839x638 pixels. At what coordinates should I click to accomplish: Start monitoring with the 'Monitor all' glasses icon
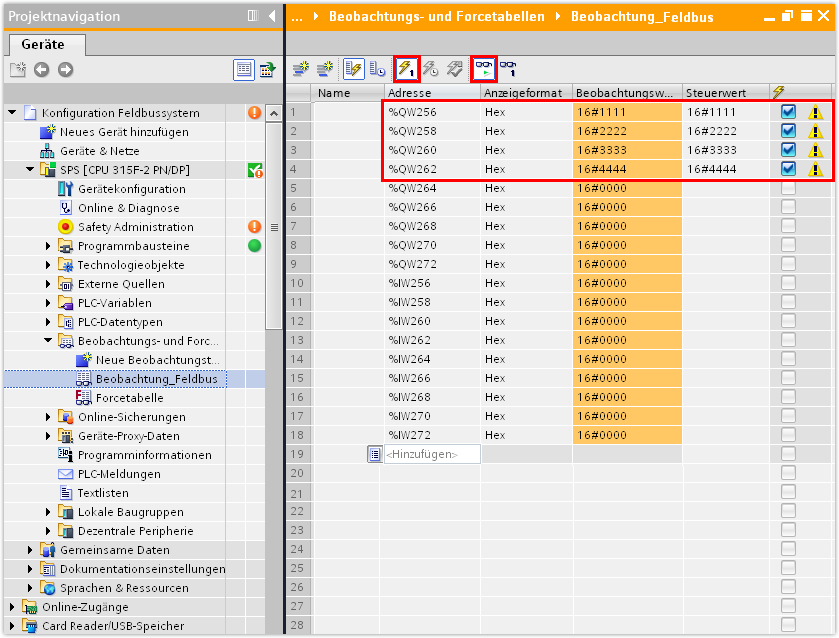coord(484,68)
